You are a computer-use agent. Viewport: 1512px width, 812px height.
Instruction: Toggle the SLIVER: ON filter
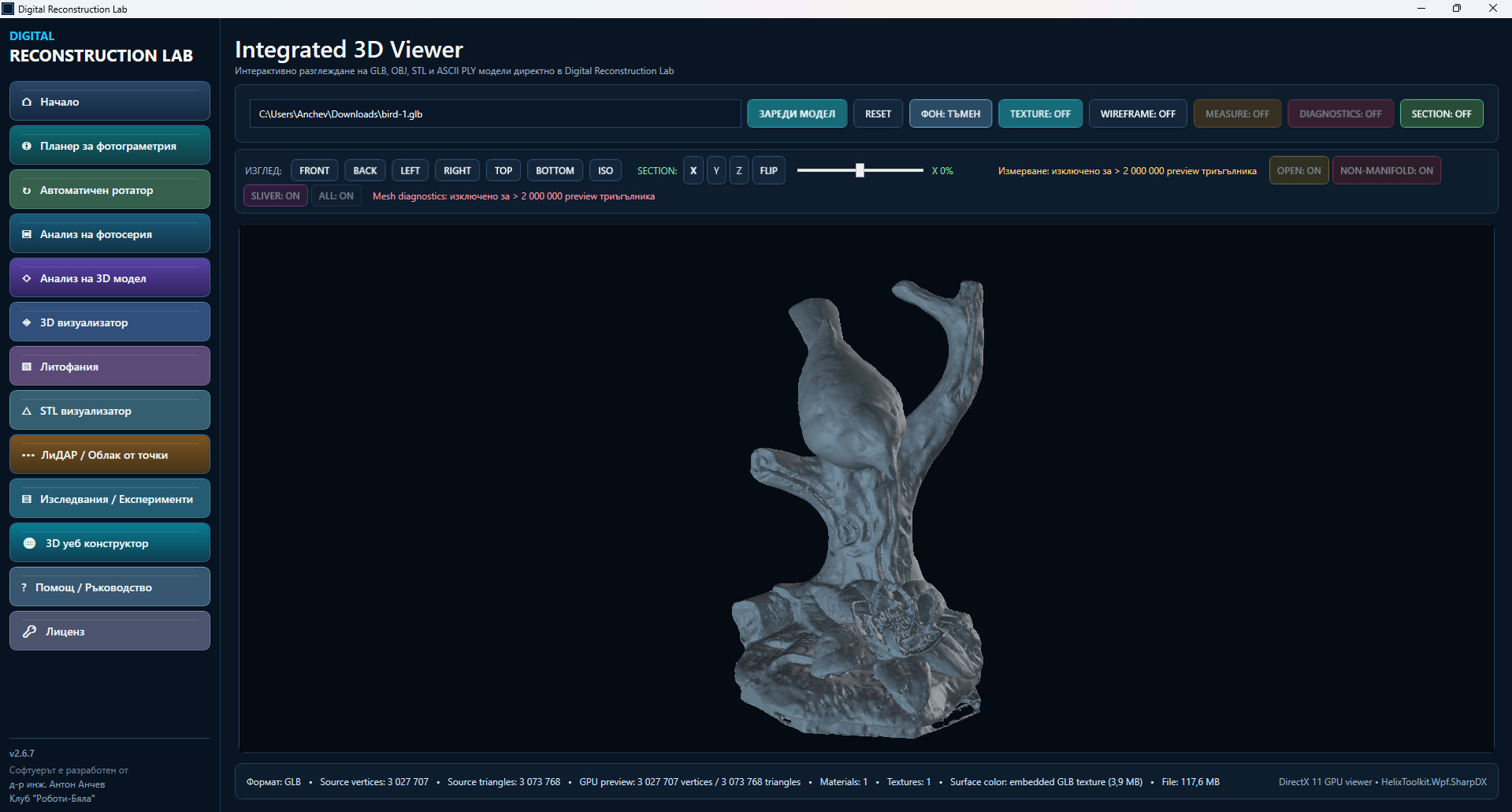275,196
